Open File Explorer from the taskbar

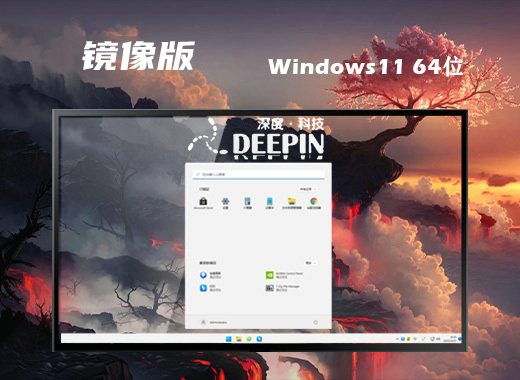point(239,339)
